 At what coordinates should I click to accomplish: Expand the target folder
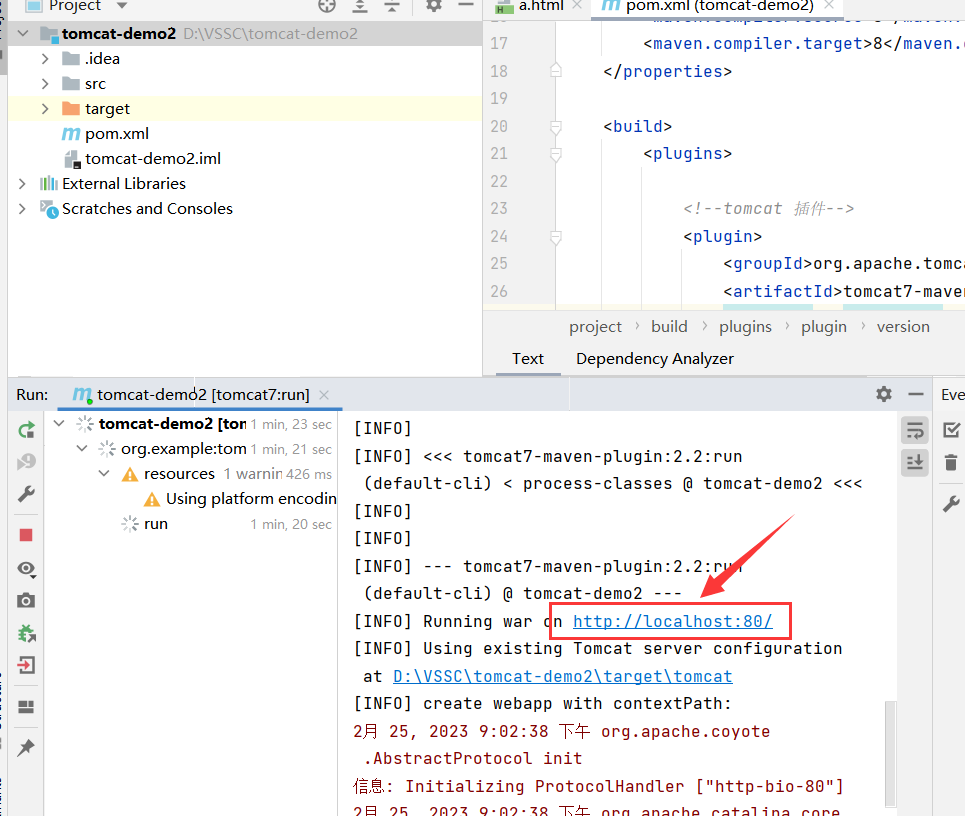coord(45,109)
